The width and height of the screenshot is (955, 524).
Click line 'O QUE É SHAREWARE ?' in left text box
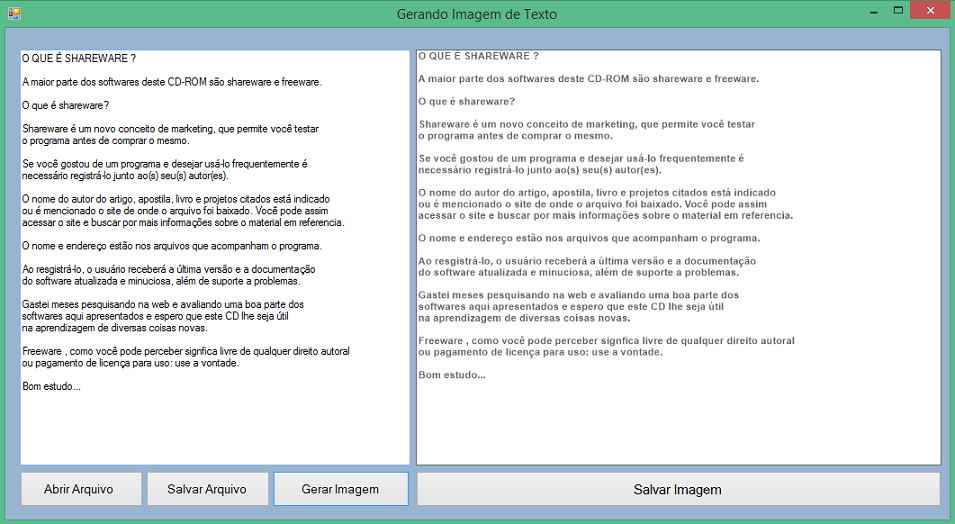click(x=79, y=58)
